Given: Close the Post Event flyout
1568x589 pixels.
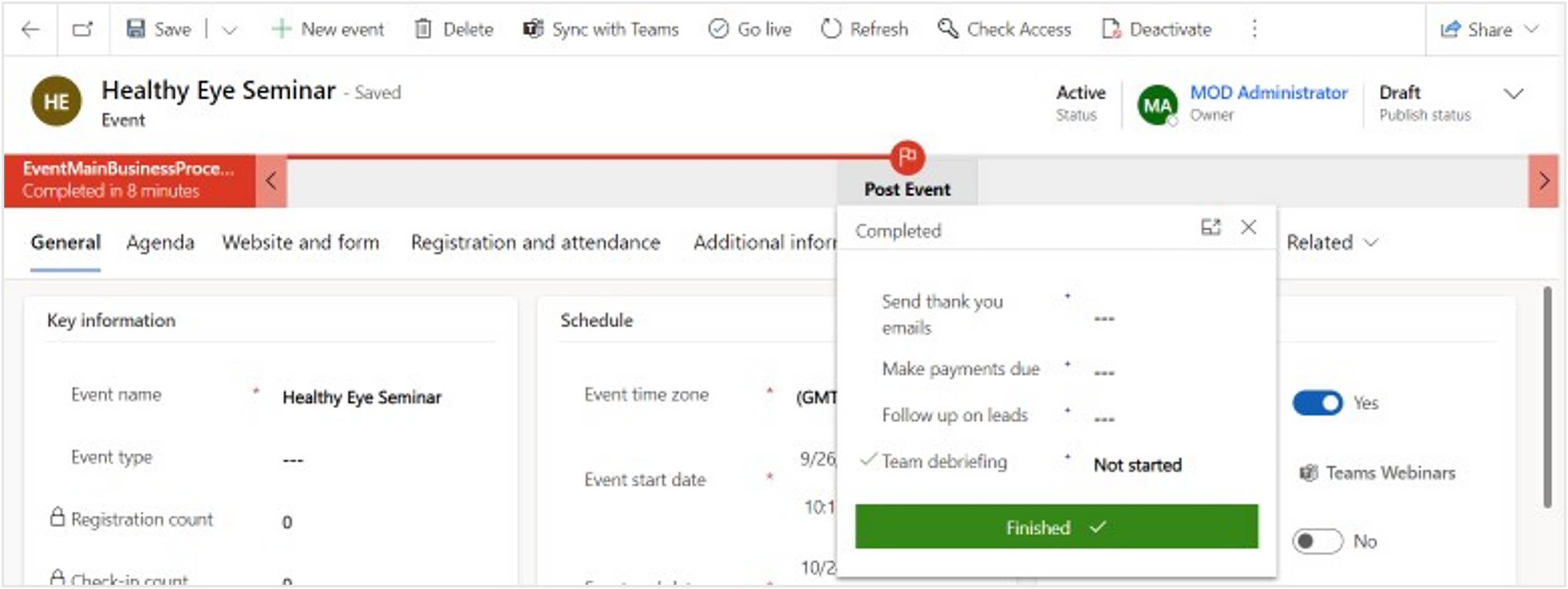Looking at the screenshot, I should pos(1249,227).
